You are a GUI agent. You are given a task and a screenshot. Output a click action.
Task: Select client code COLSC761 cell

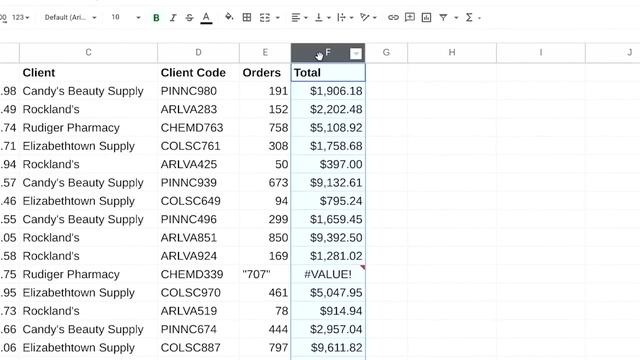click(198, 146)
